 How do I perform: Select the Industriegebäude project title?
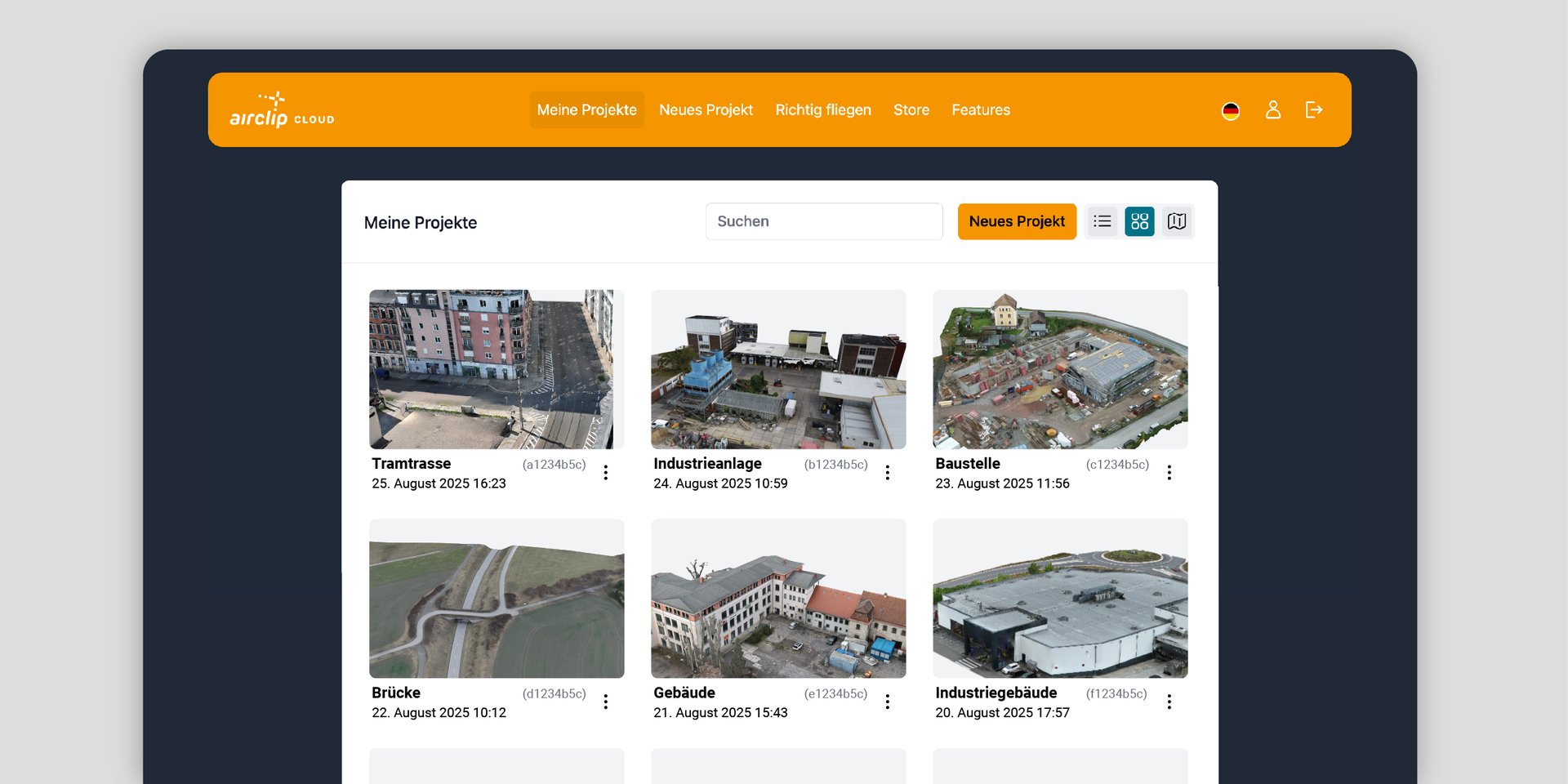(996, 693)
